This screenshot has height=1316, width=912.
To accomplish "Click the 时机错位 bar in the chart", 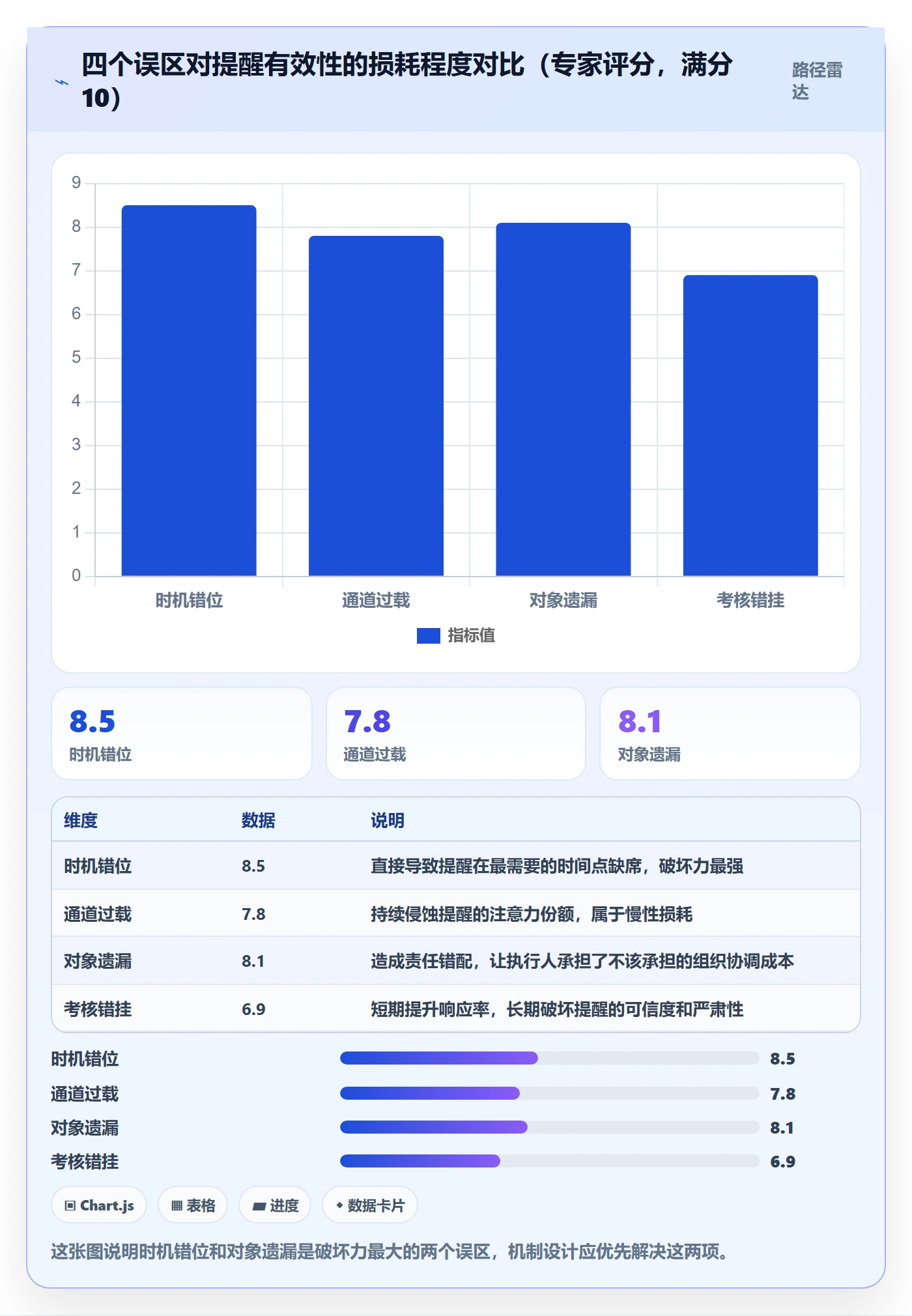I will click(189, 390).
